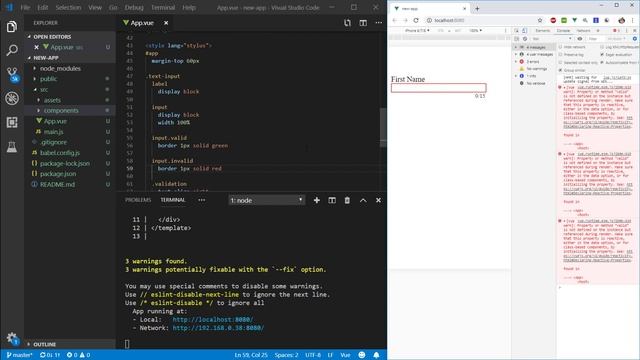
Task: Enable Log XMLHttpRequests checkbox
Action: point(602,47)
